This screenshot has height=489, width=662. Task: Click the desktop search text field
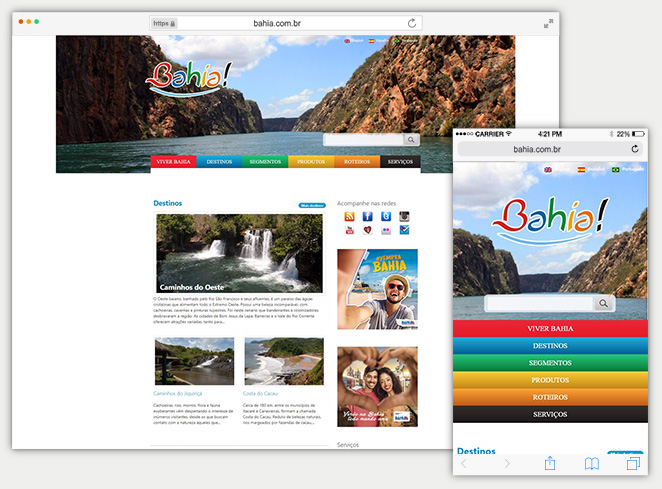coord(364,140)
